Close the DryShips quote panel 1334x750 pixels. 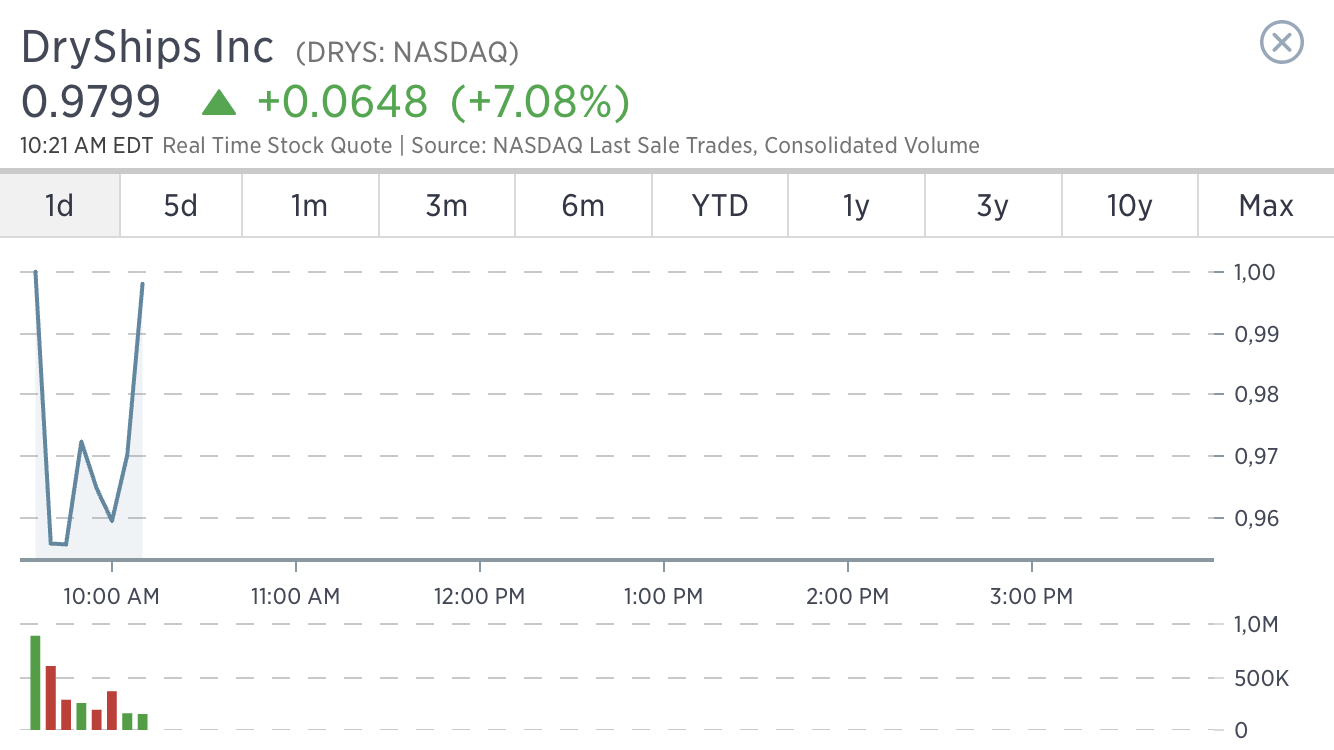(x=1282, y=43)
